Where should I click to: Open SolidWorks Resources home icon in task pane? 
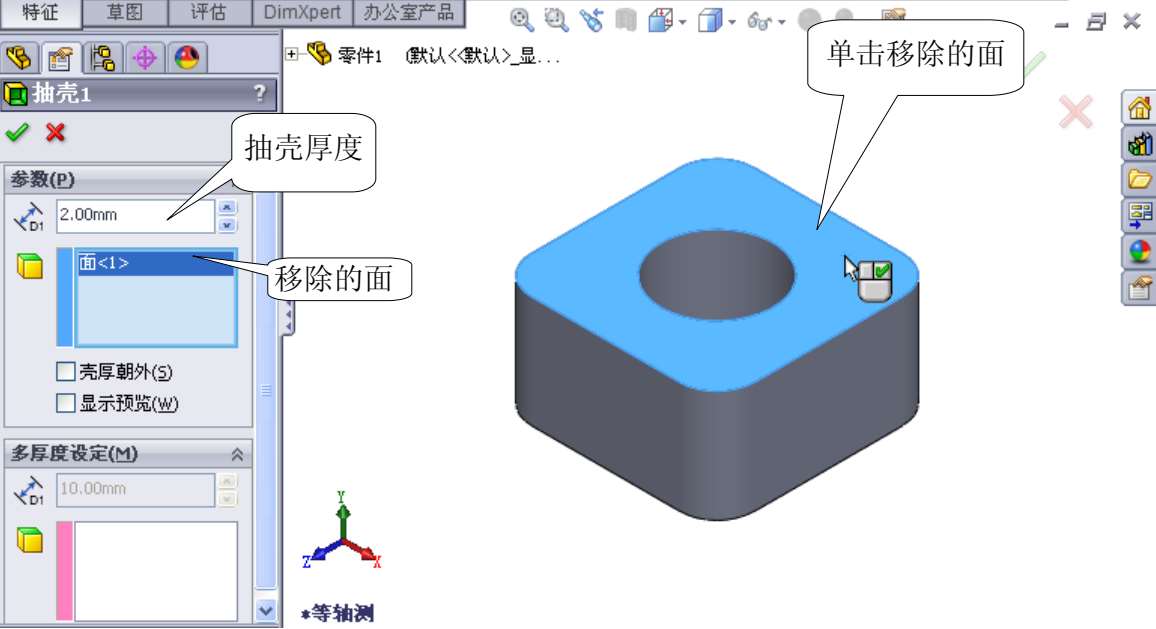click(x=1139, y=109)
